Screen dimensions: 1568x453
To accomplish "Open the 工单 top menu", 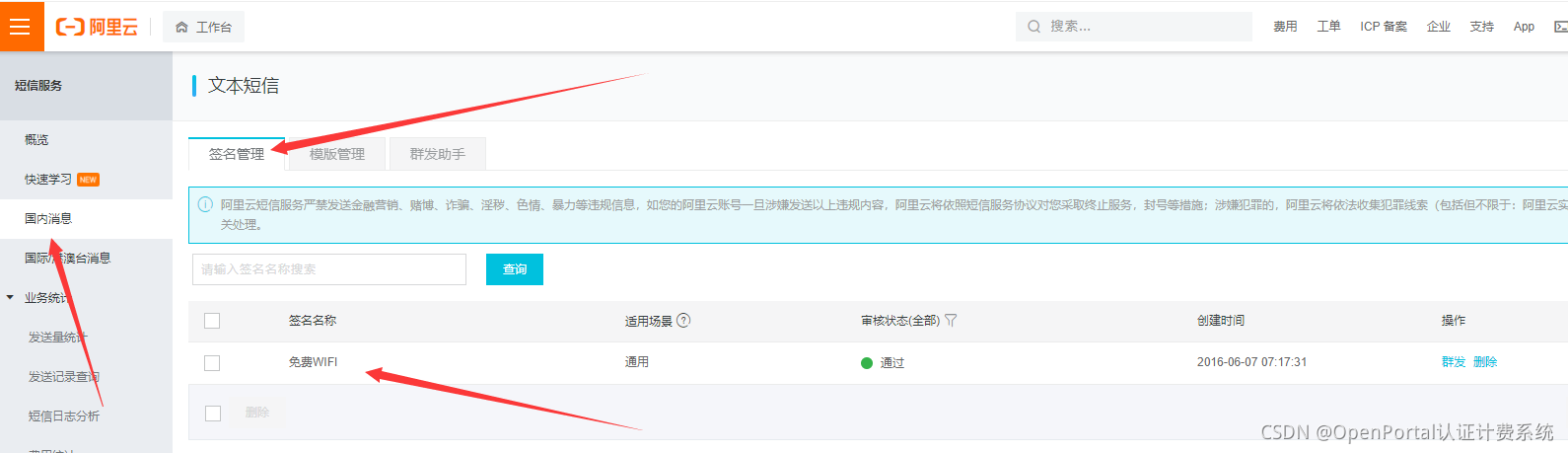I will [1328, 27].
